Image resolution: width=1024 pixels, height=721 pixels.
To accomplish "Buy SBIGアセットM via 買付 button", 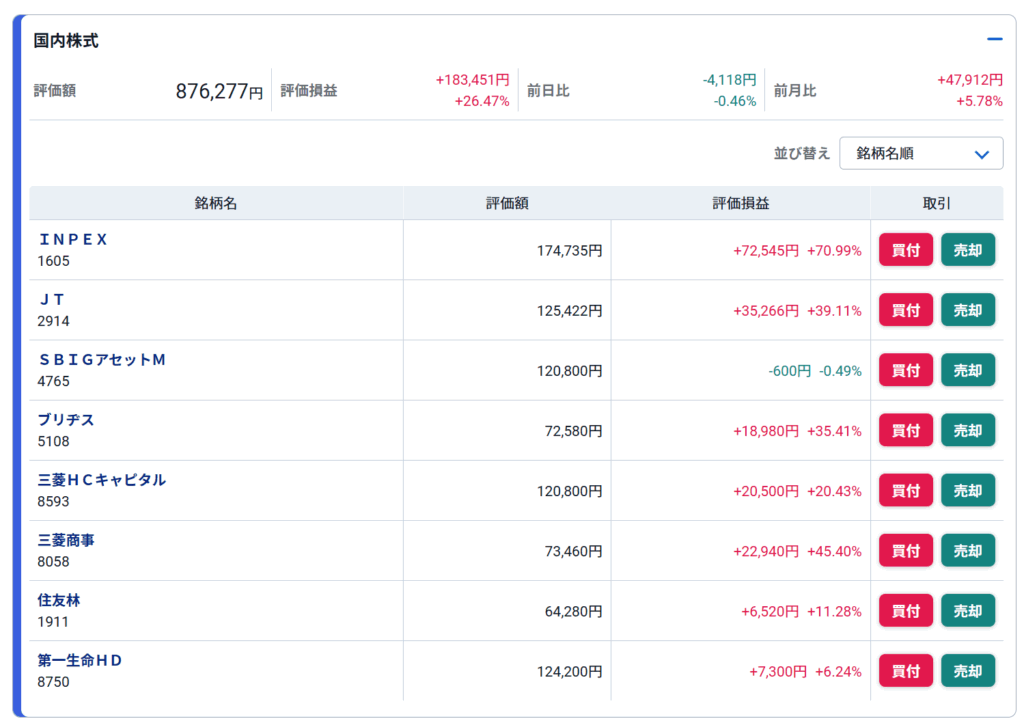I will (905, 370).
